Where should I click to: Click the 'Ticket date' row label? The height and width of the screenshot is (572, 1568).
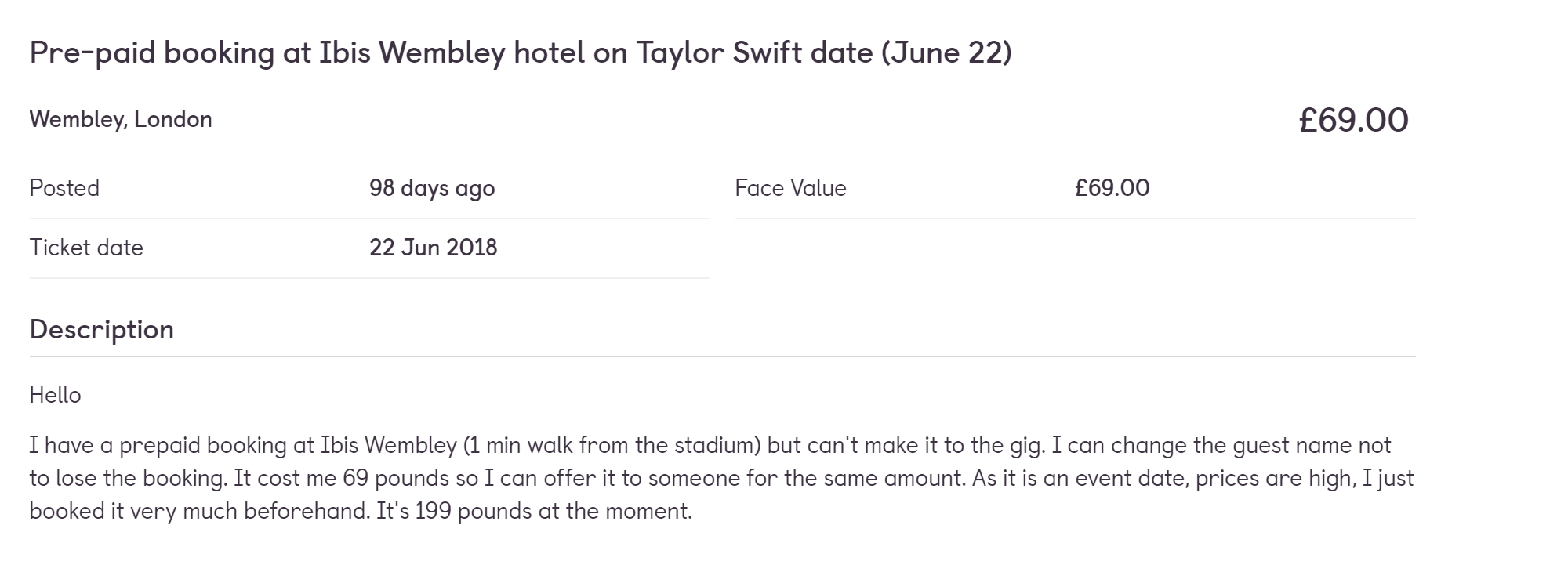tap(86, 248)
